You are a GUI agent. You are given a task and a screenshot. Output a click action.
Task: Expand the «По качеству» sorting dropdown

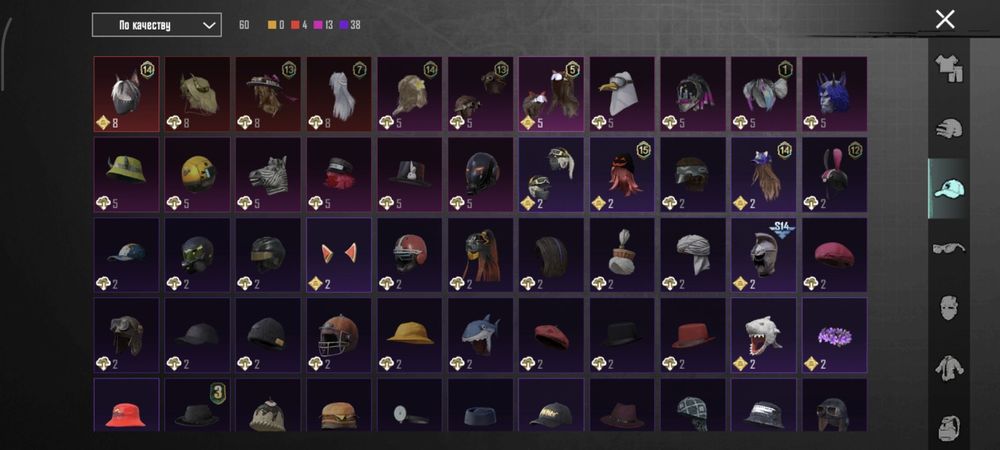157,25
